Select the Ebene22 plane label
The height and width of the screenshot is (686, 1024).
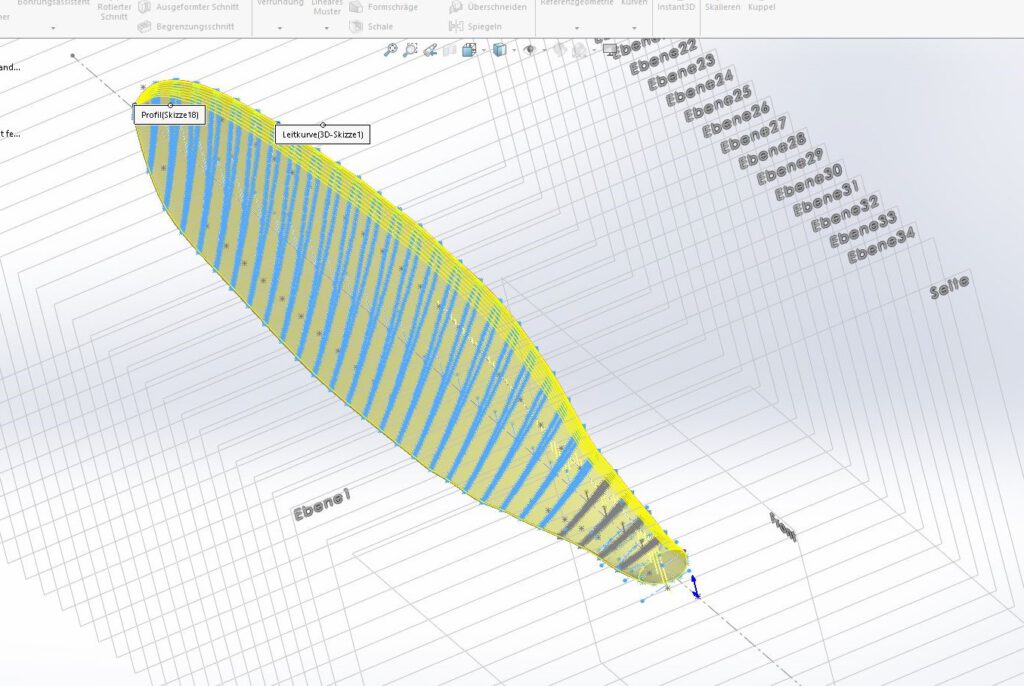pos(664,57)
